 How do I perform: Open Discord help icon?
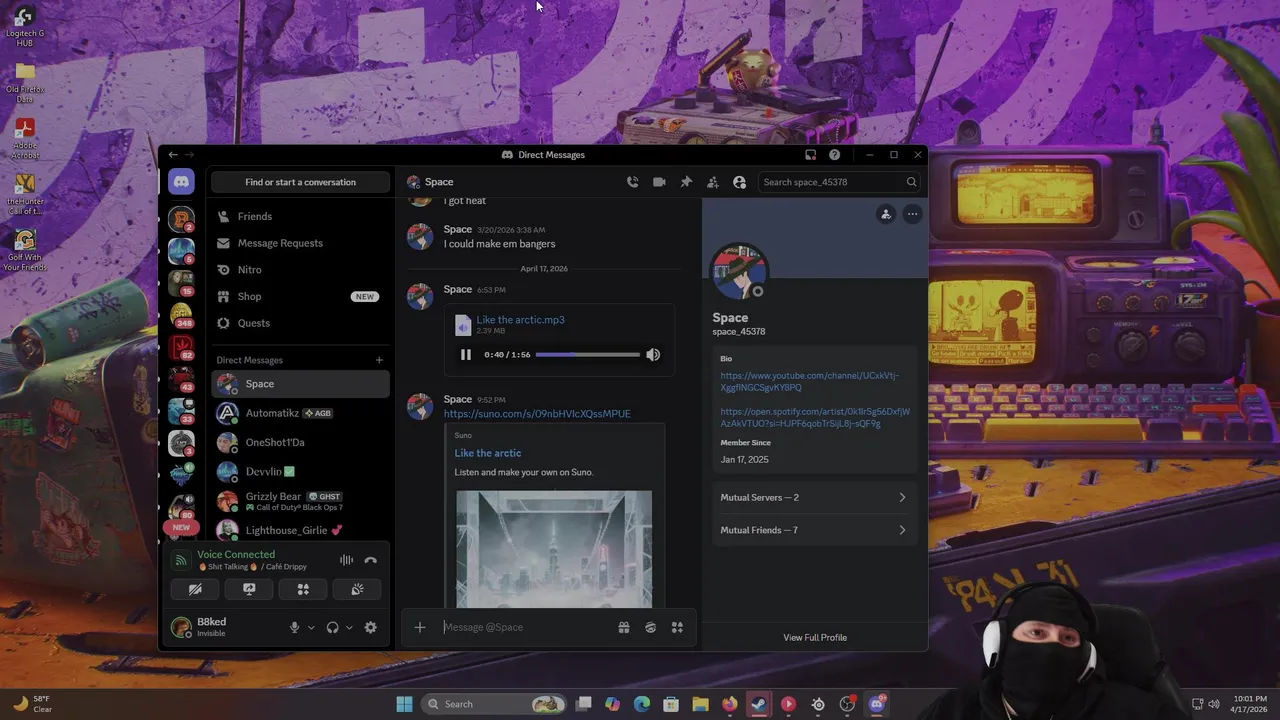click(834, 155)
